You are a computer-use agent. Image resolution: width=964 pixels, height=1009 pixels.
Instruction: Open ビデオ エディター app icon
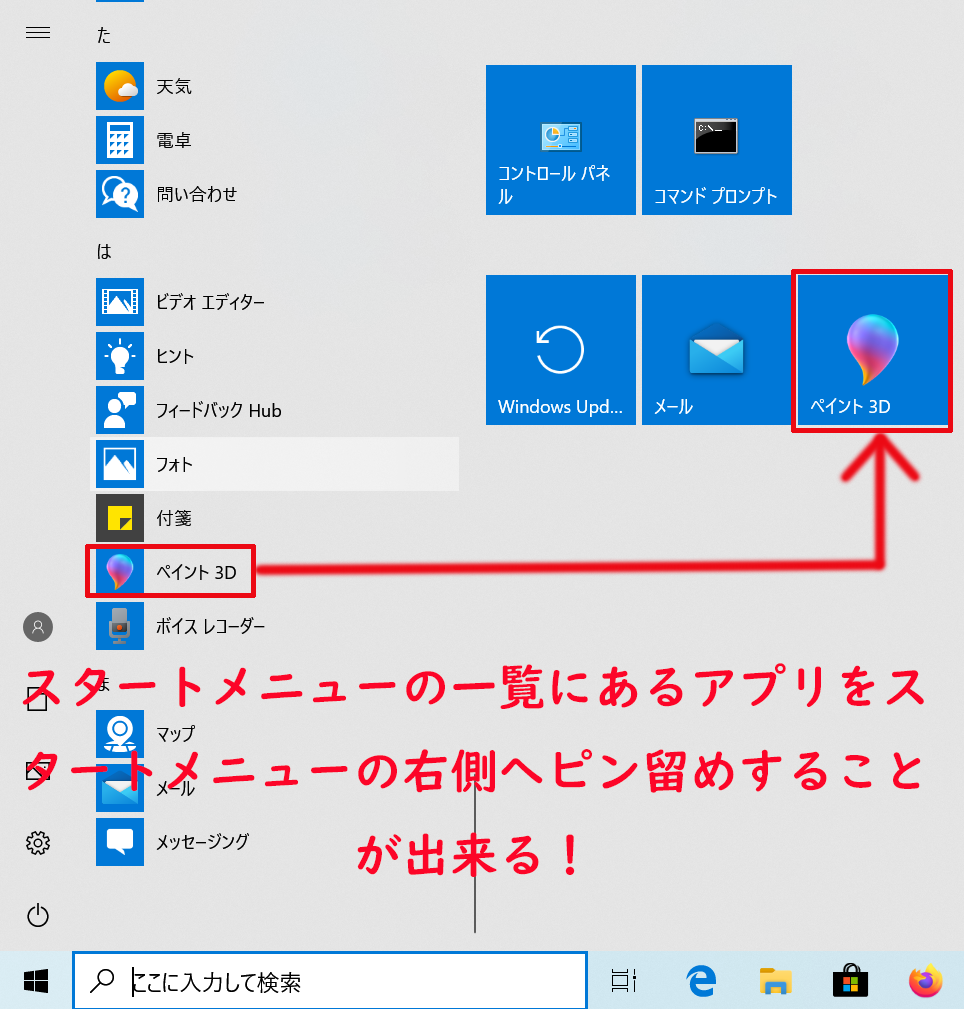(x=120, y=302)
